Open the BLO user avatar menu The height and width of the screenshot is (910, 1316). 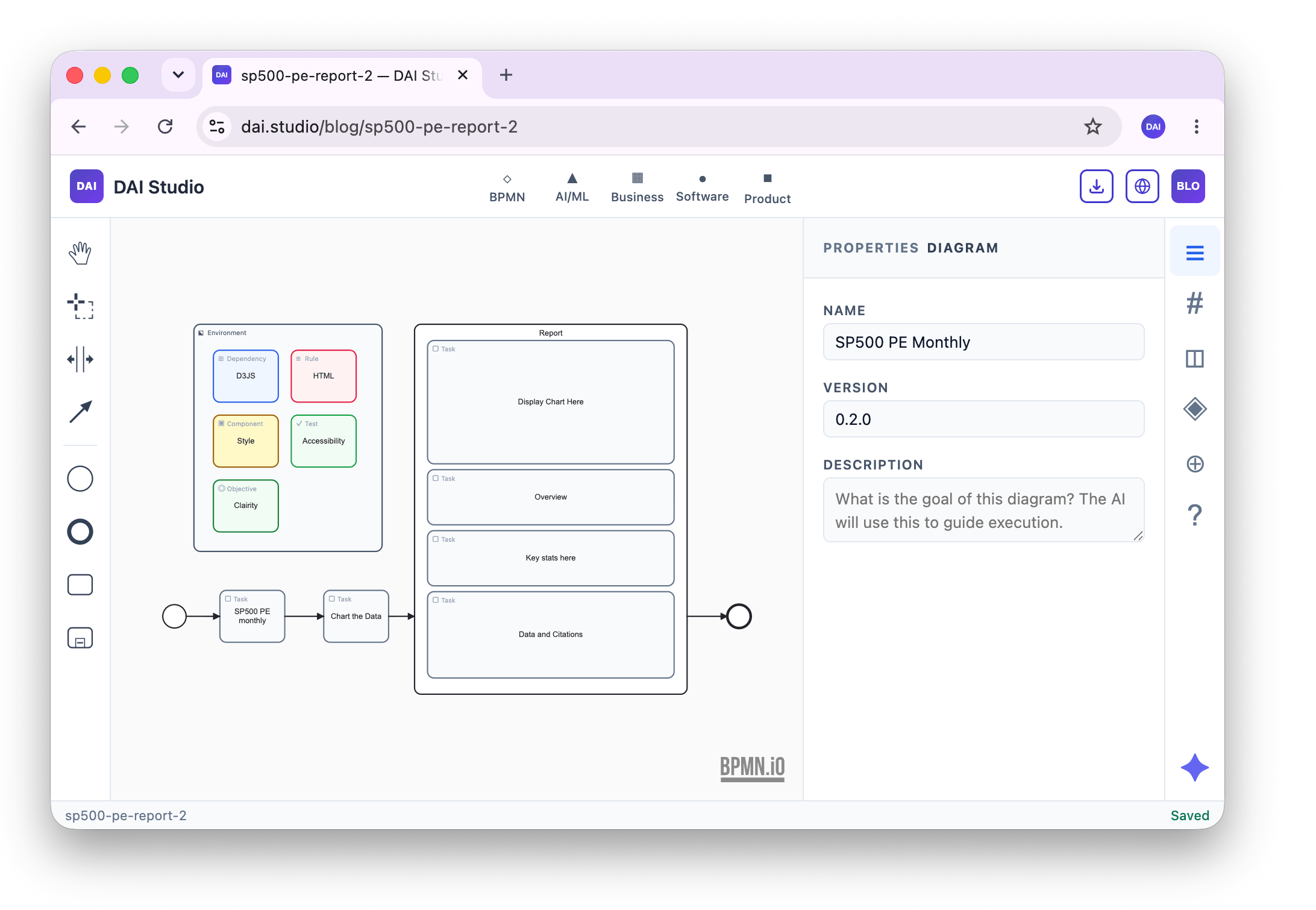click(1188, 186)
